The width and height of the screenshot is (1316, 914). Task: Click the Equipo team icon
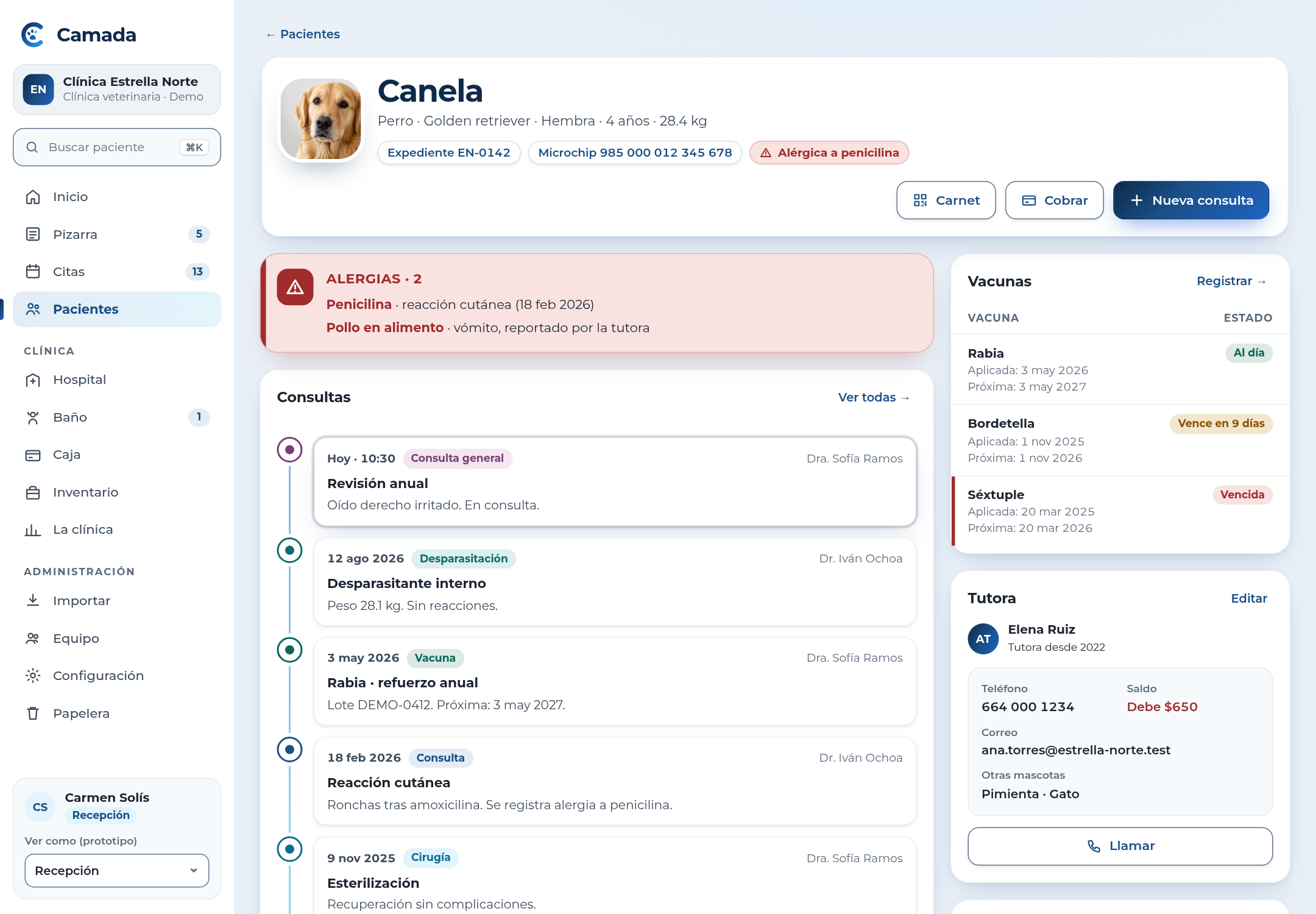[33, 639]
